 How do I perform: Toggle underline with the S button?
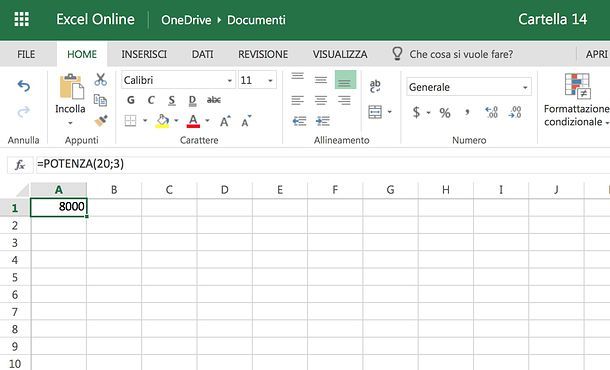pos(172,101)
